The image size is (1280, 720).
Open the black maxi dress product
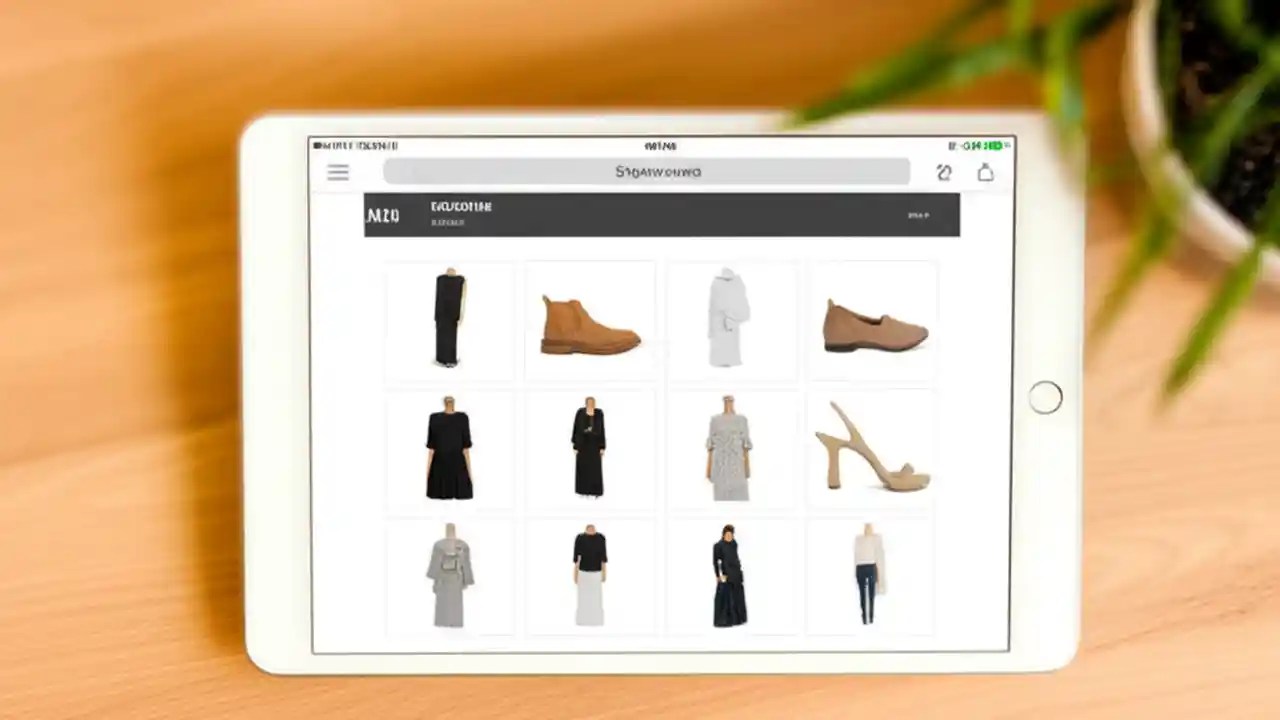tap(449, 318)
